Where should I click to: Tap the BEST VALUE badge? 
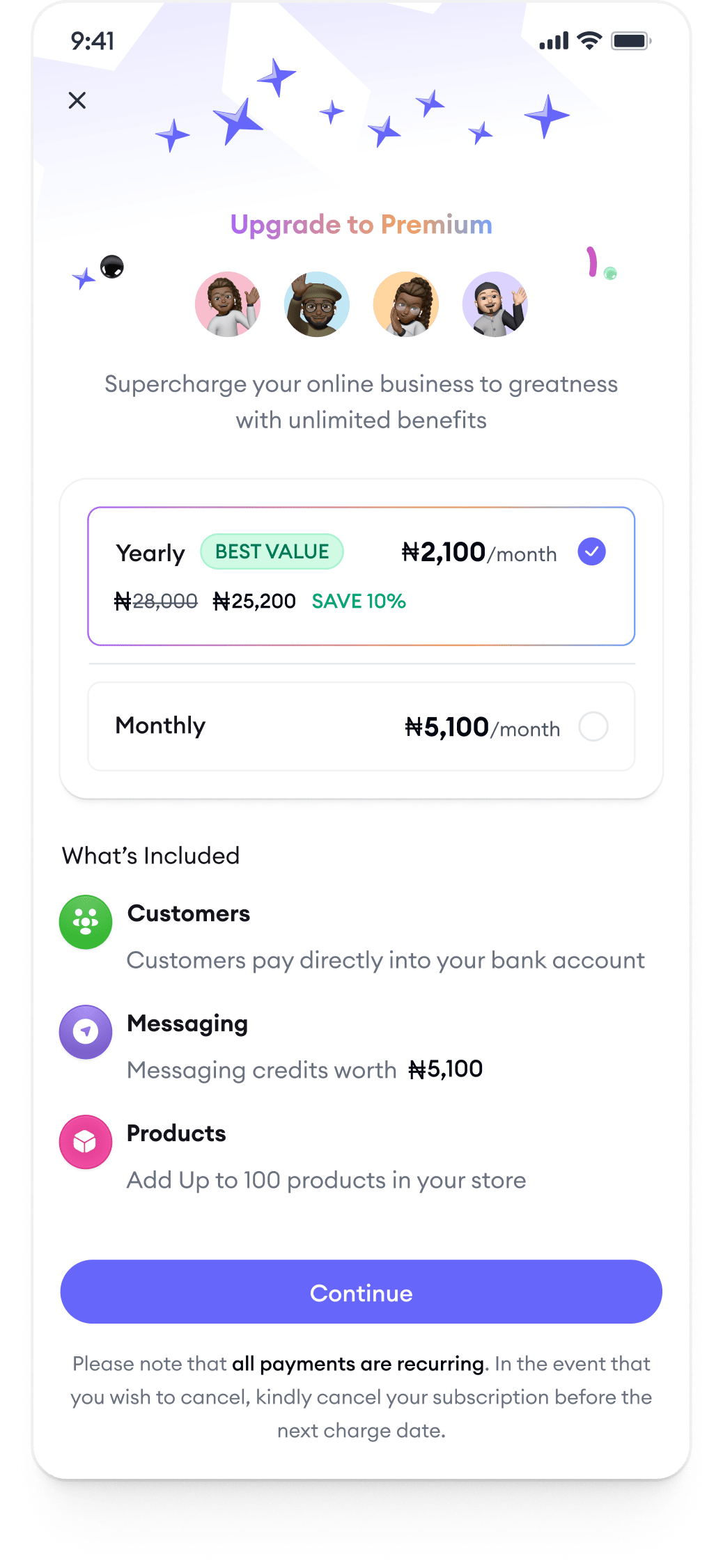tap(272, 551)
